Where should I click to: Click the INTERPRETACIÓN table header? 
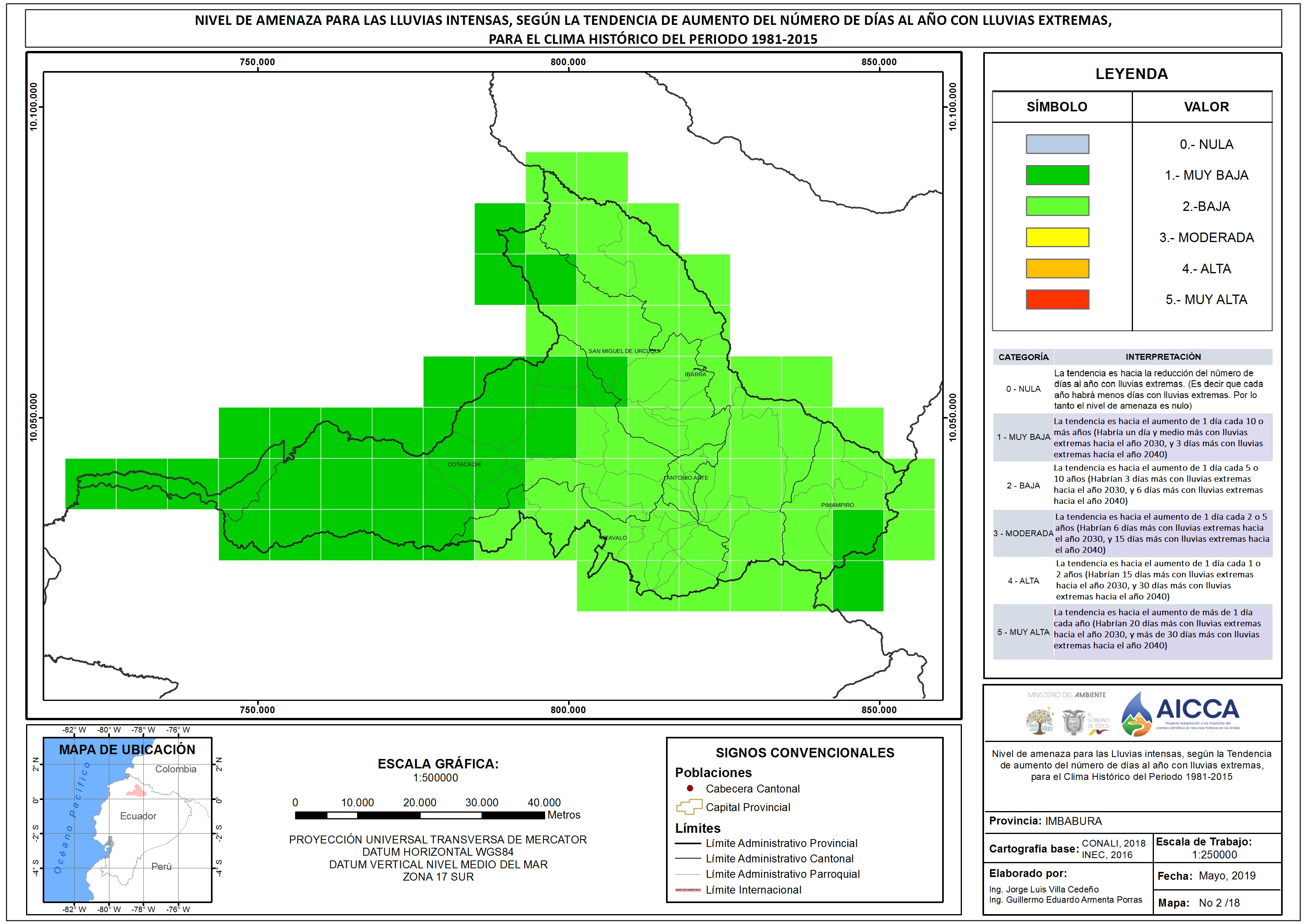pos(1163,356)
